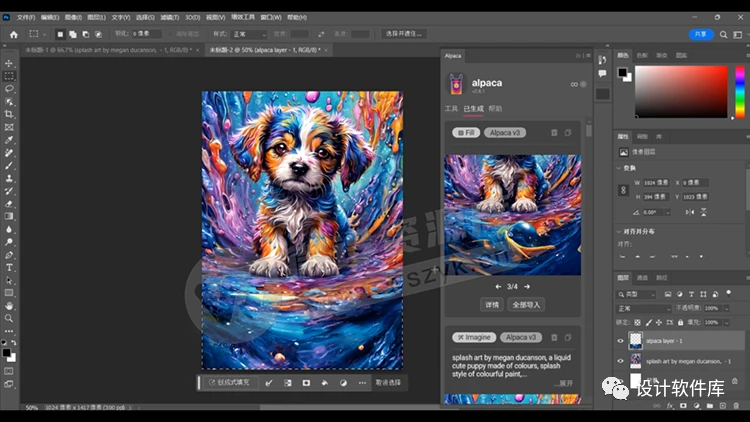Click the Search magnifier icon at top right
This screenshot has height=422, width=750.
coord(723,34)
